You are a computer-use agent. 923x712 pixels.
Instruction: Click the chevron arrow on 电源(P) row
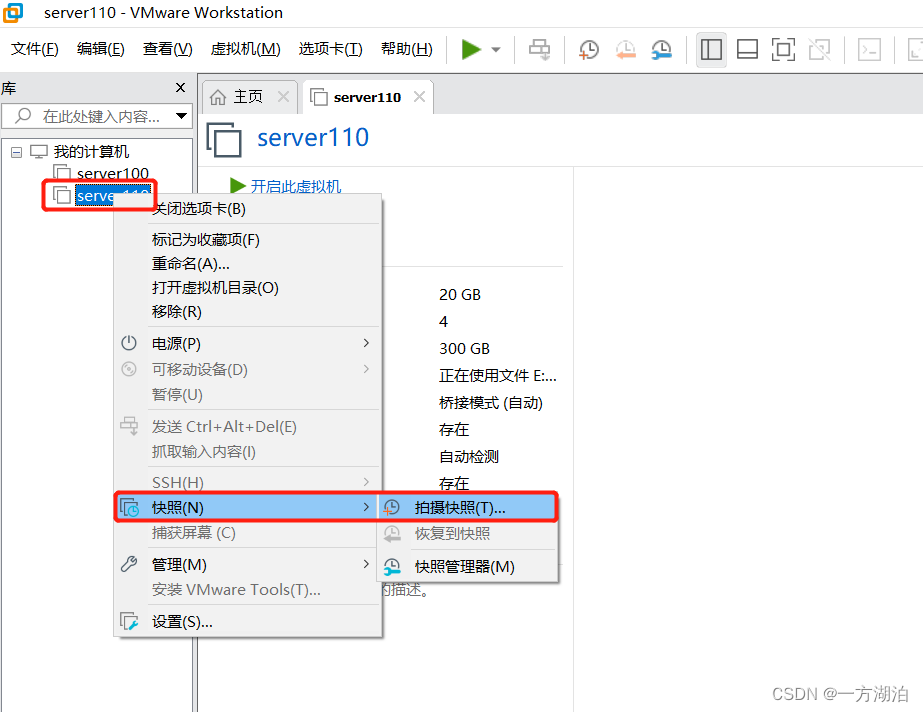click(x=366, y=342)
